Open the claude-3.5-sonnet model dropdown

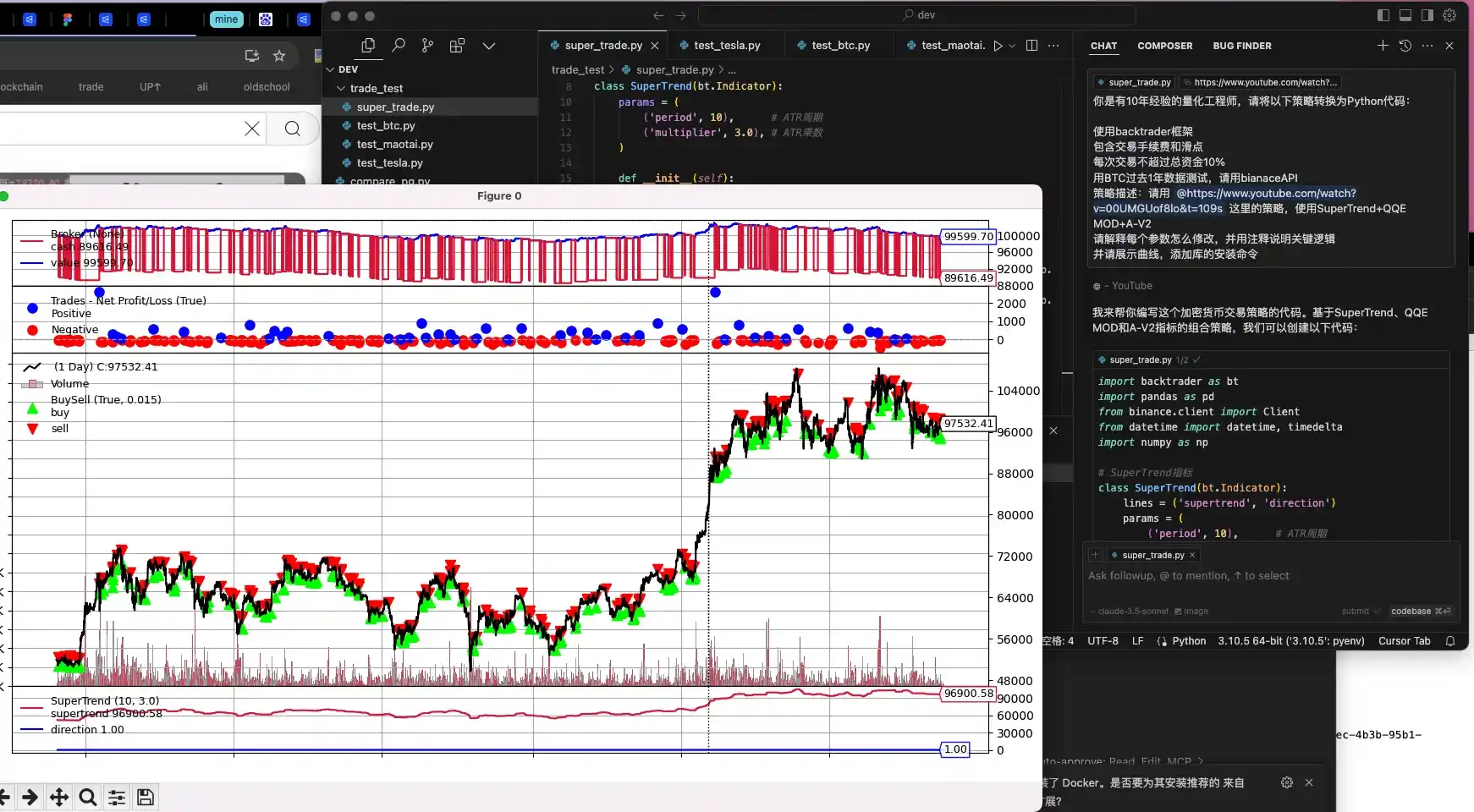click(x=1130, y=612)
